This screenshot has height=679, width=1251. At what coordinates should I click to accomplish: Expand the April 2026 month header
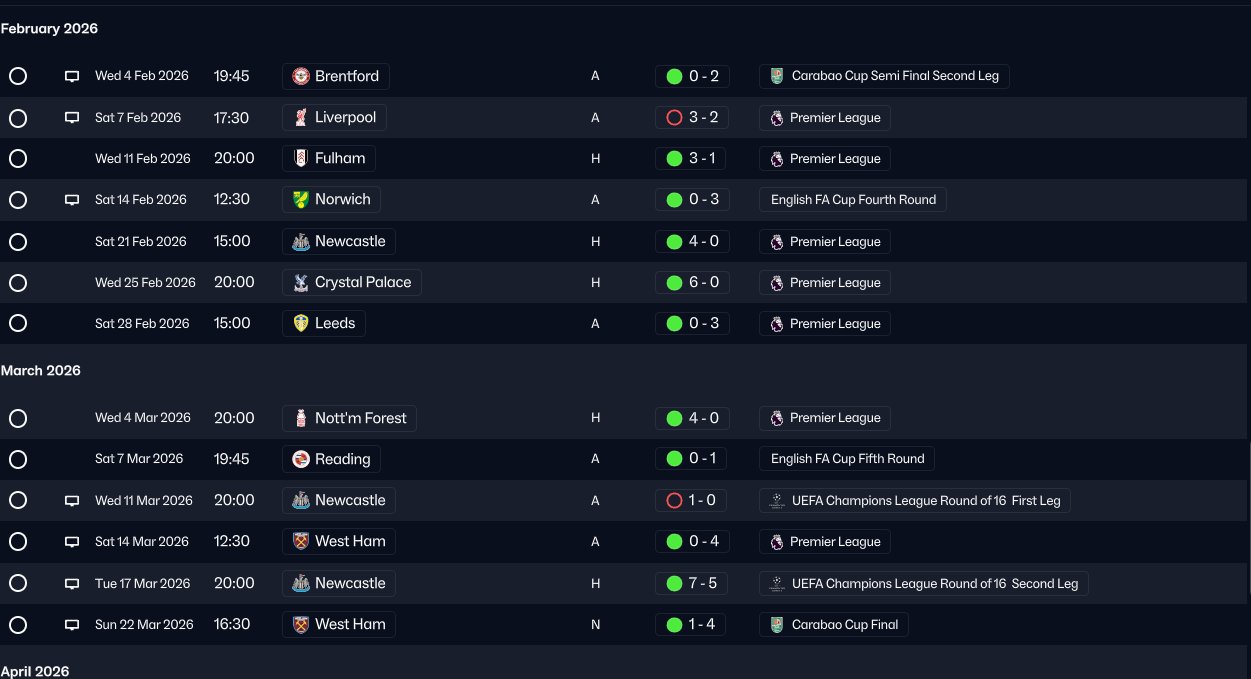(x=35, y=671)
